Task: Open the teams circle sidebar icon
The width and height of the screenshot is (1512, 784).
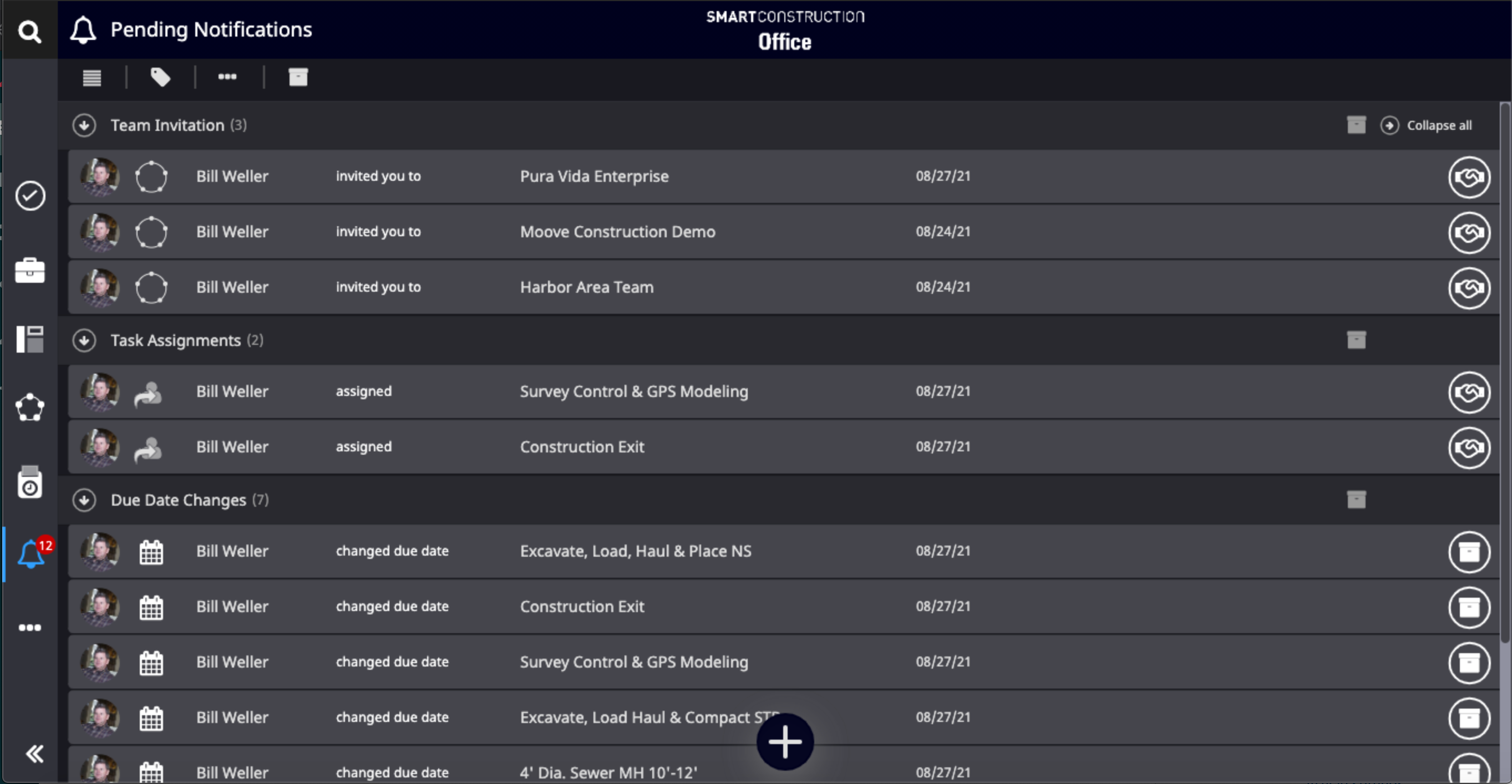Action: point(30,408)
